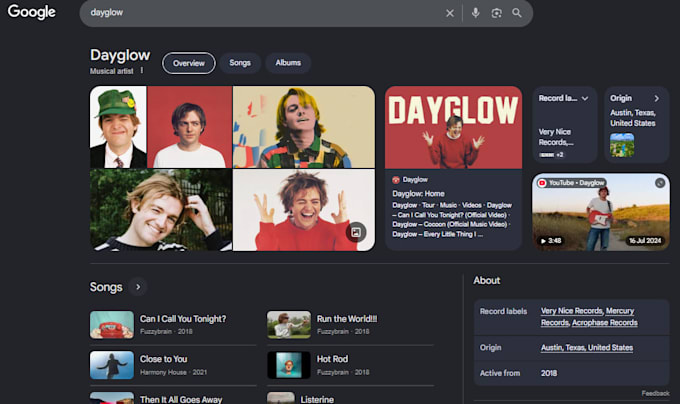The height and width of the screenshot is (404, 680).
Task: Open outdoor photo of smiling Dayglow
Action: tap(161, 210)
